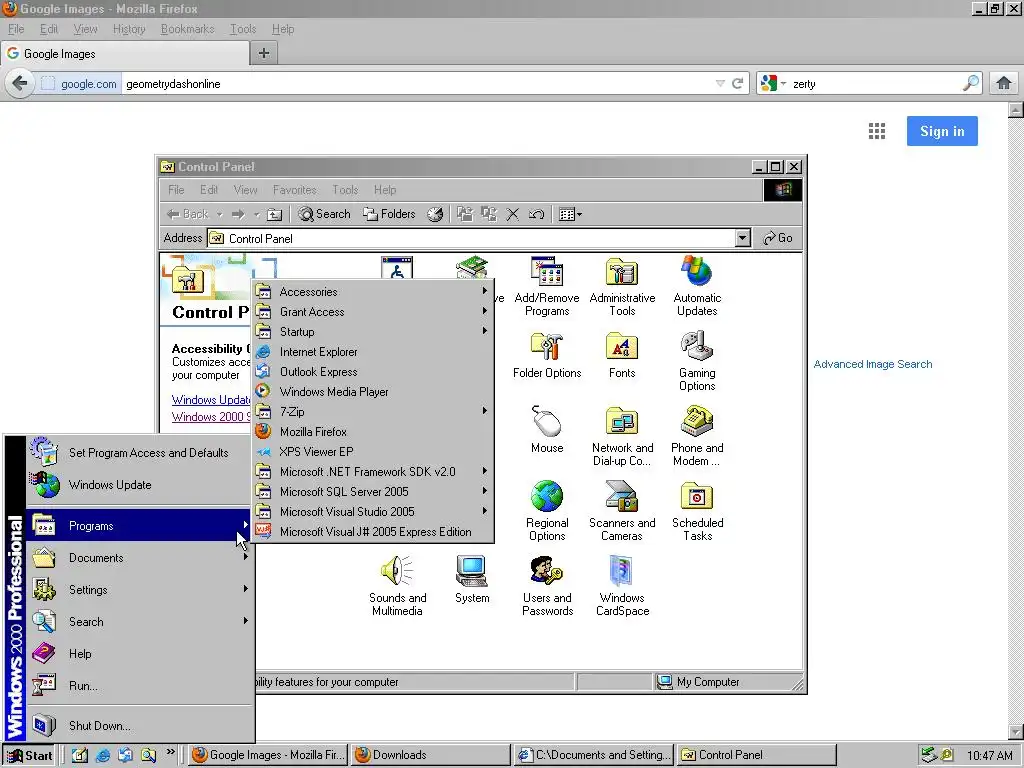Screen dimensions: 1024x768
Task: Launch Internet Explorer from Programs menu
Action: click(x=372, y=352)
